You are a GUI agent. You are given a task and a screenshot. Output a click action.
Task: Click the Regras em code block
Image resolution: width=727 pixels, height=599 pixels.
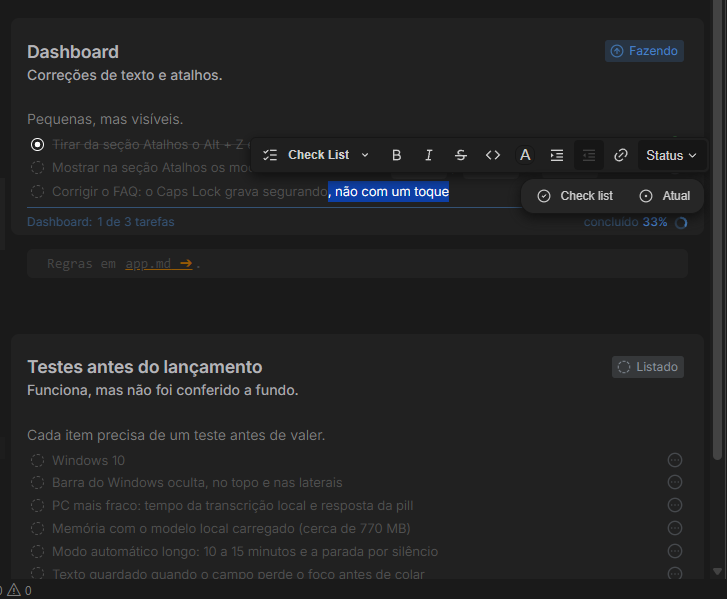357,264
